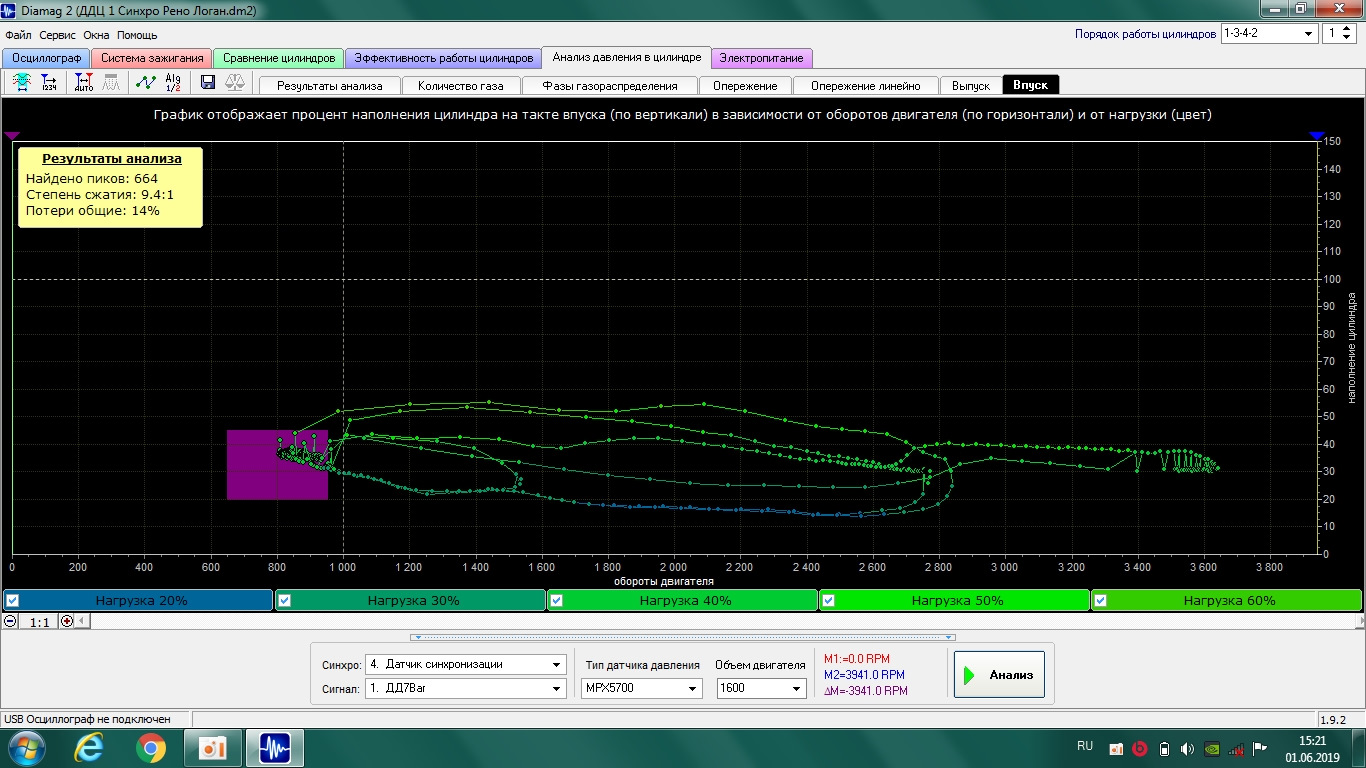Click the blue marker 1234 numbering icon
The height and width of the screenshot is (768, 1366).
click(49, 83)
